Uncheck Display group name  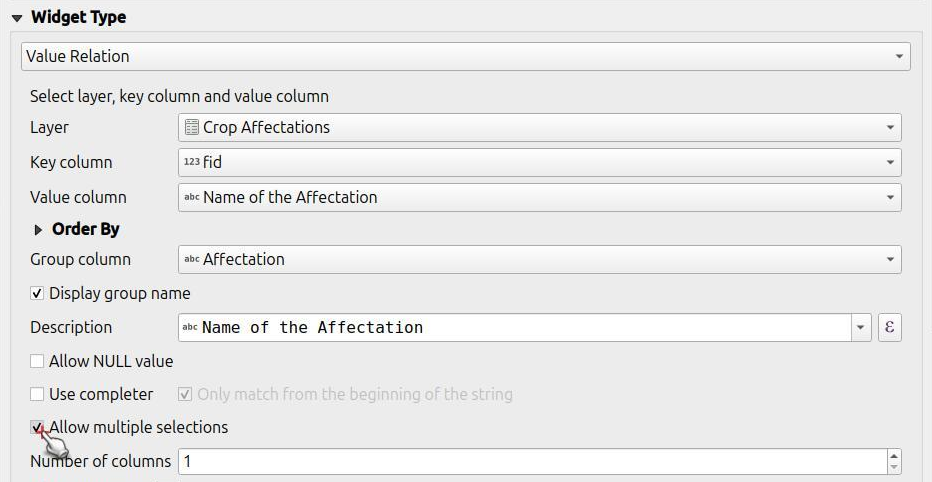tap(37, 293)
